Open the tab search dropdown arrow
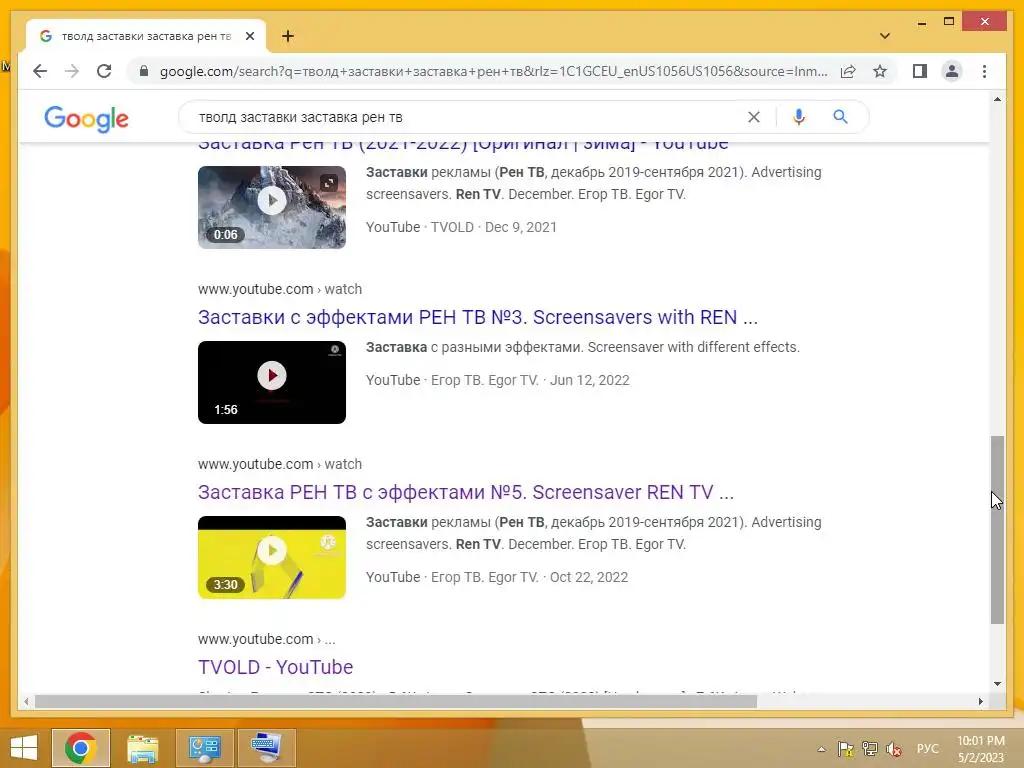This screenshot has height=768, width=1024. 885,36
